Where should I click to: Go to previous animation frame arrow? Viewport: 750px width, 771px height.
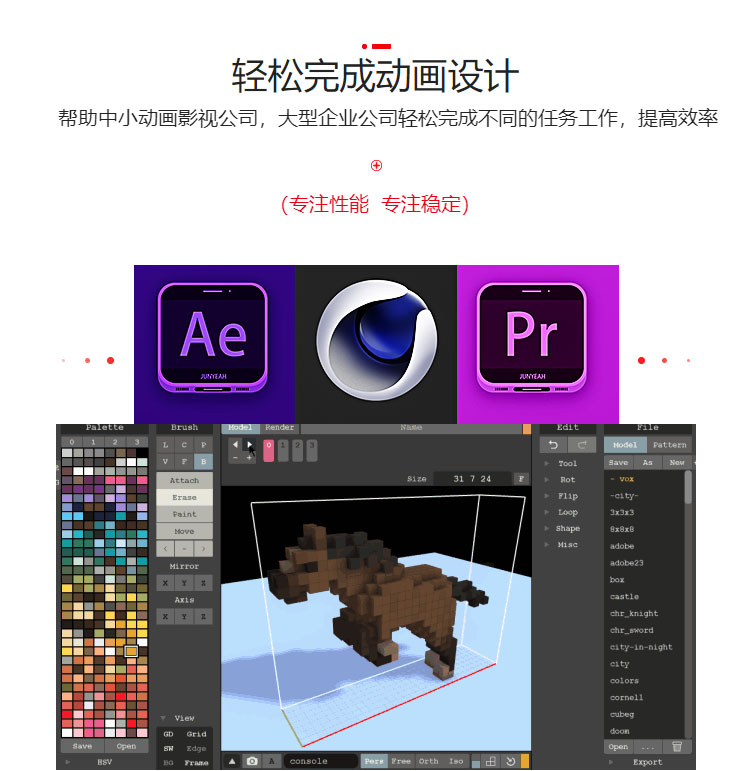tap(236, 444)
